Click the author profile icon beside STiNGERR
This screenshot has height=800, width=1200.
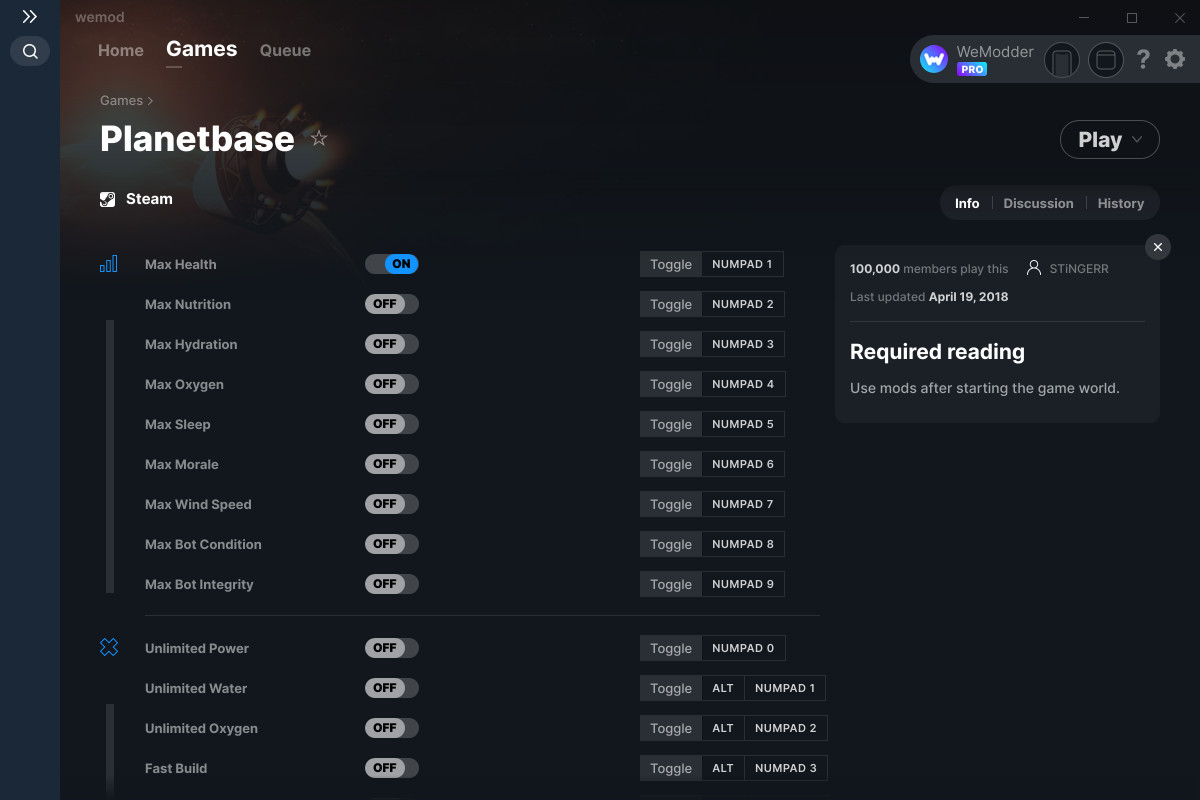click(1034, 268)
